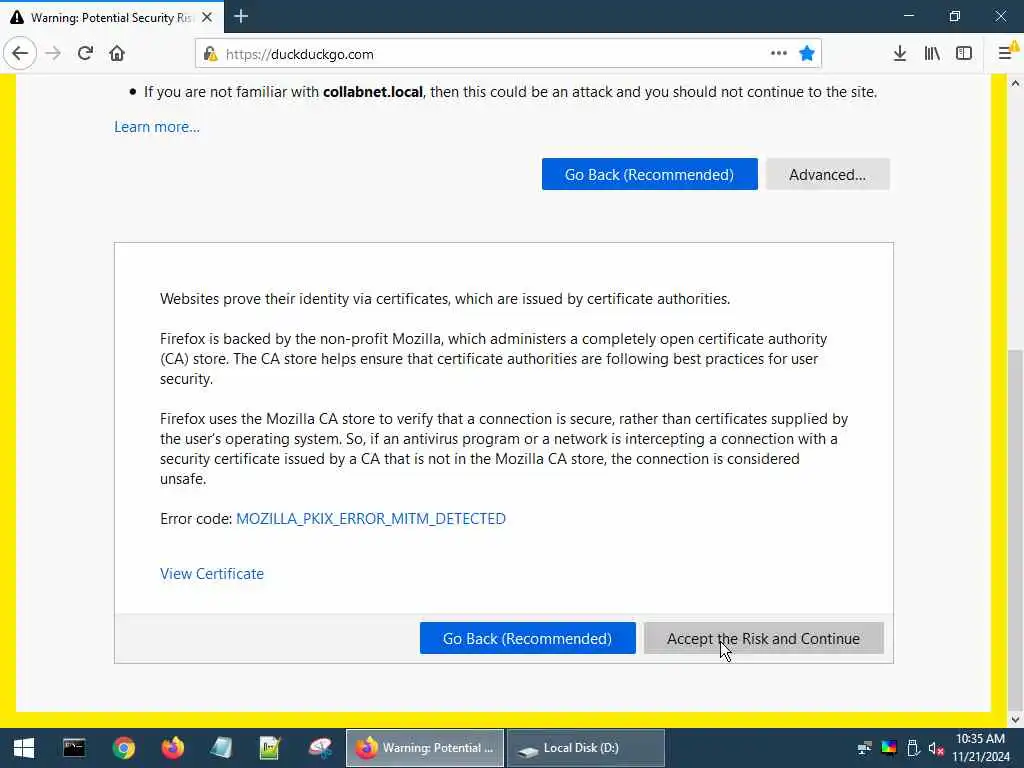The width and height of the screenshot is (1024, 768).
Task: Open a new tab with plus button
Action: click(241, 16)
